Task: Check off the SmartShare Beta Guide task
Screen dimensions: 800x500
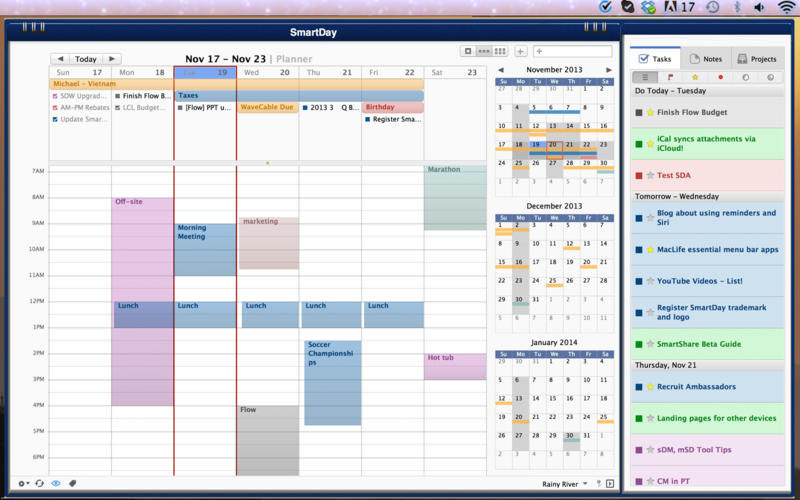Action: [x=639, y=344]
